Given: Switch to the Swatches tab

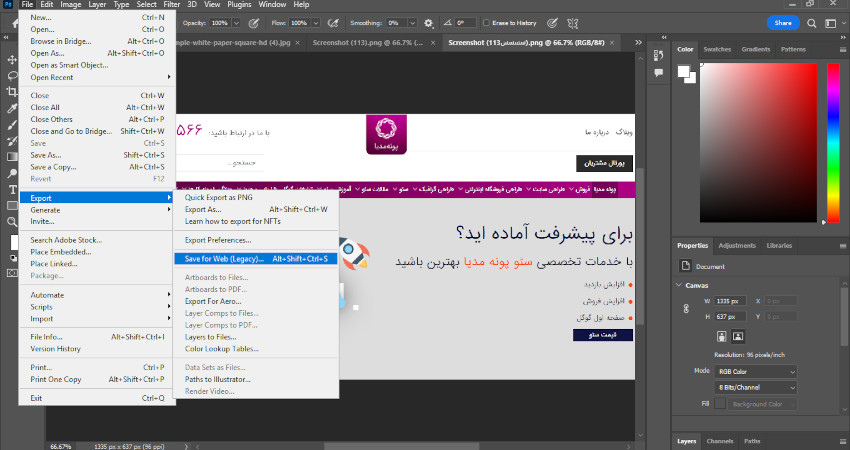Looking at the screenshot, I should point(717,49).
